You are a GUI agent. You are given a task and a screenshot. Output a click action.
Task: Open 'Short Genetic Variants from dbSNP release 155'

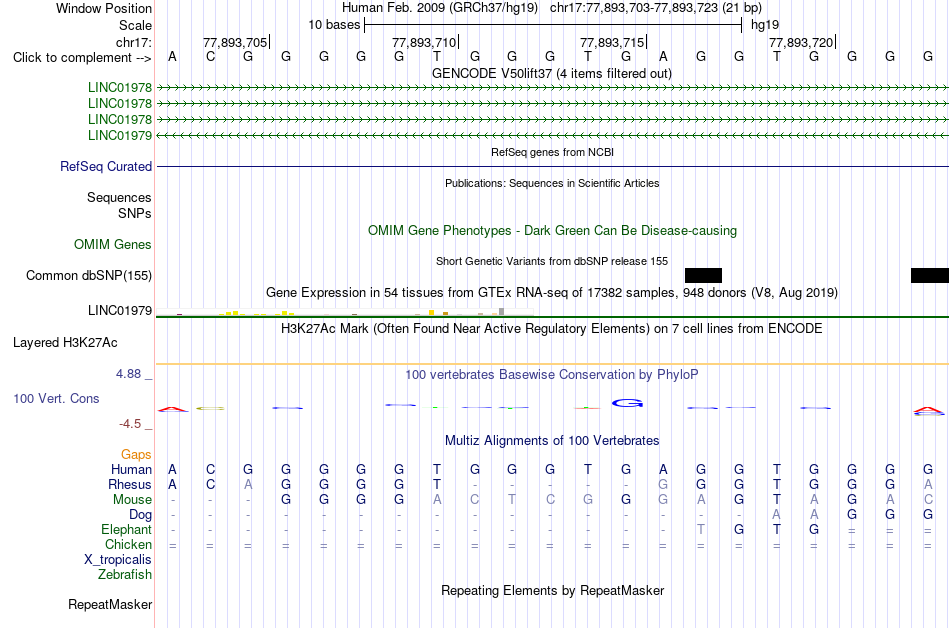pos(552,261)
